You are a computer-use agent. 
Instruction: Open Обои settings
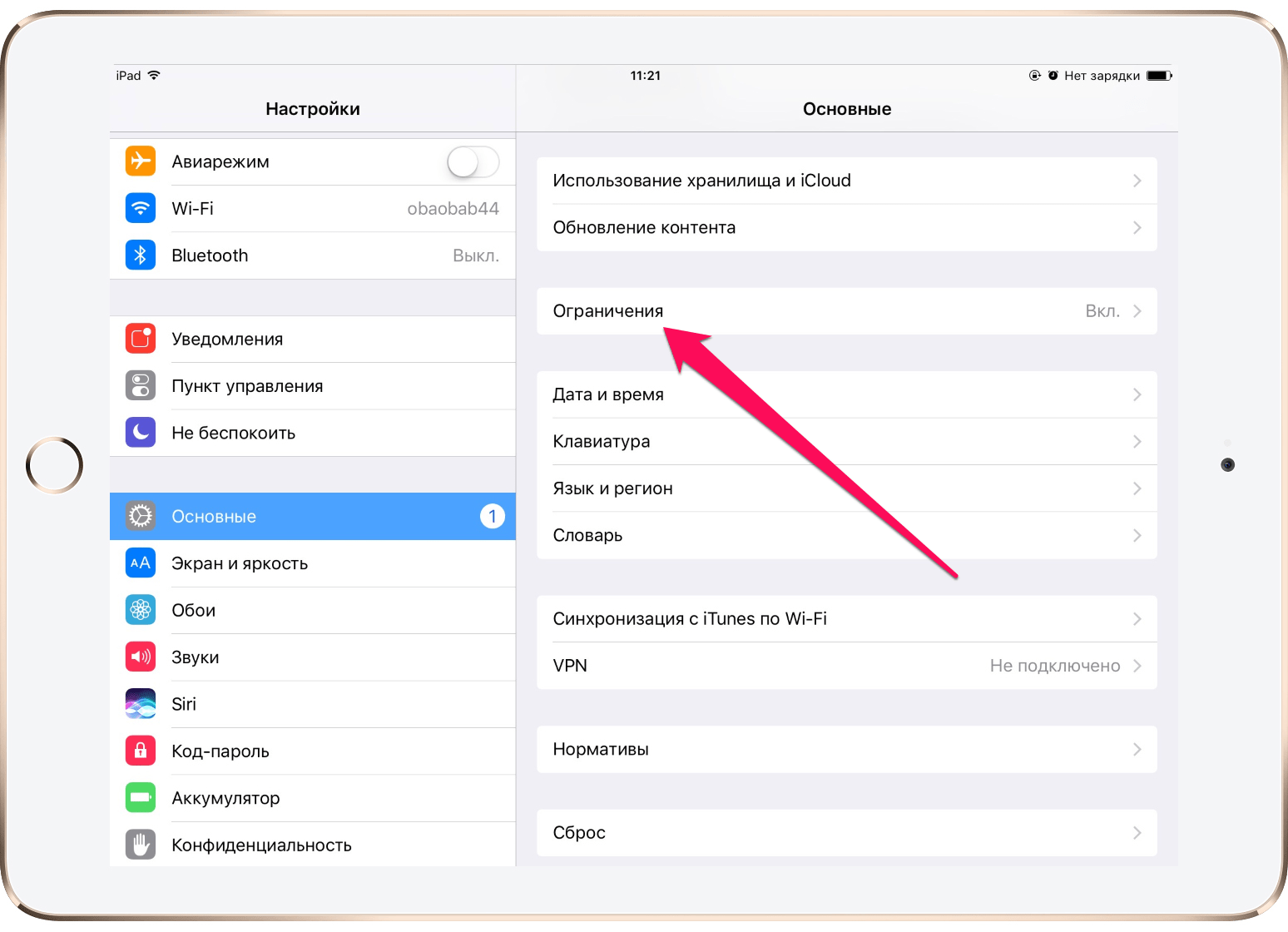[x=313, y=610]
